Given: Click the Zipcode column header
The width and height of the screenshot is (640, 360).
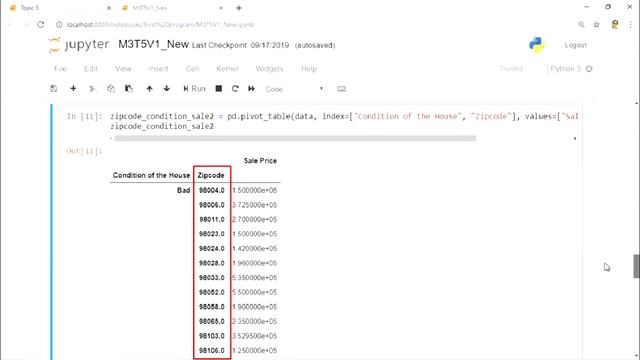Looking at the screenshot, I should 211,175.
